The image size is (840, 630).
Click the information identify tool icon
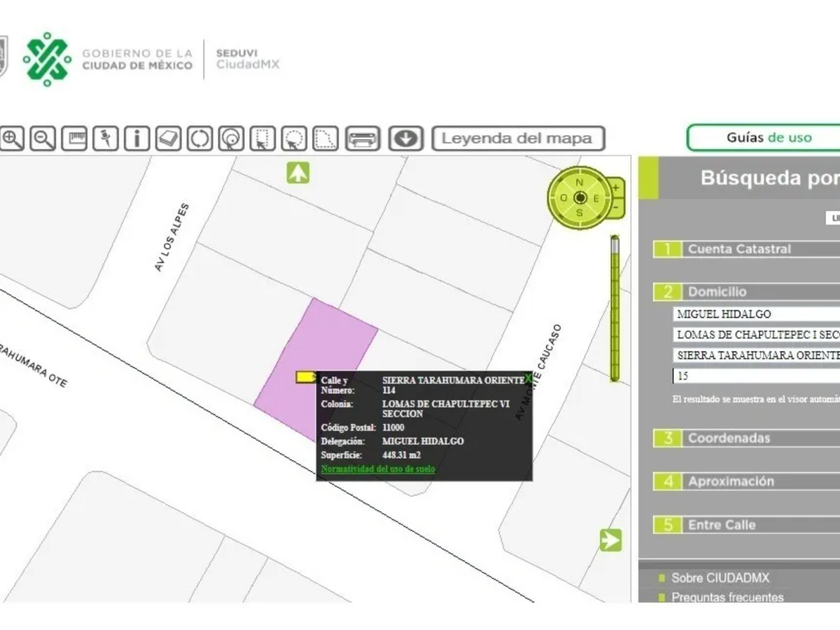(x=137, y=139)
